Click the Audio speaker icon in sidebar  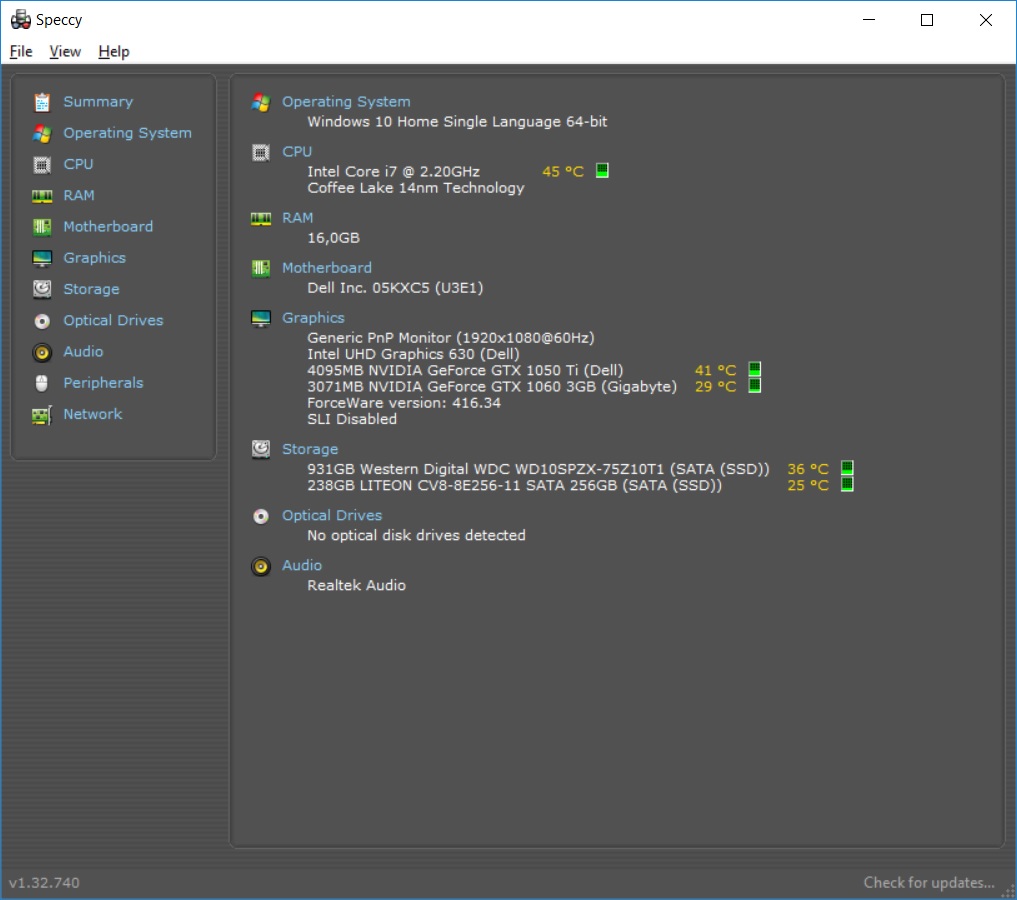(x=42, y=352)
